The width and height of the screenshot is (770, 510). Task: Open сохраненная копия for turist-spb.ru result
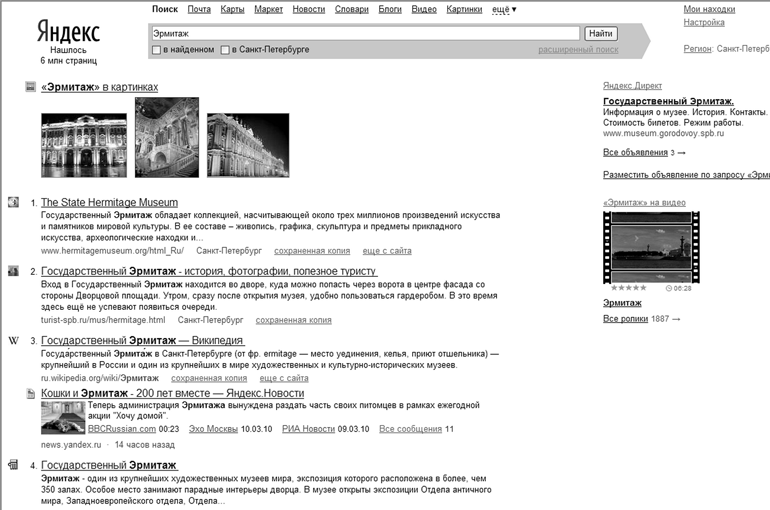293,320
